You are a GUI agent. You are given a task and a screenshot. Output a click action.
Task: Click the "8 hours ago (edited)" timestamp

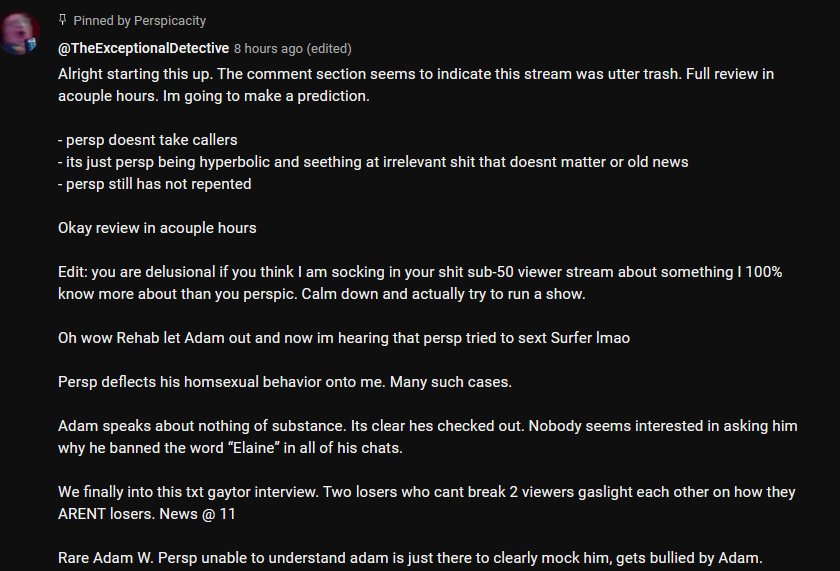[292, 48]
